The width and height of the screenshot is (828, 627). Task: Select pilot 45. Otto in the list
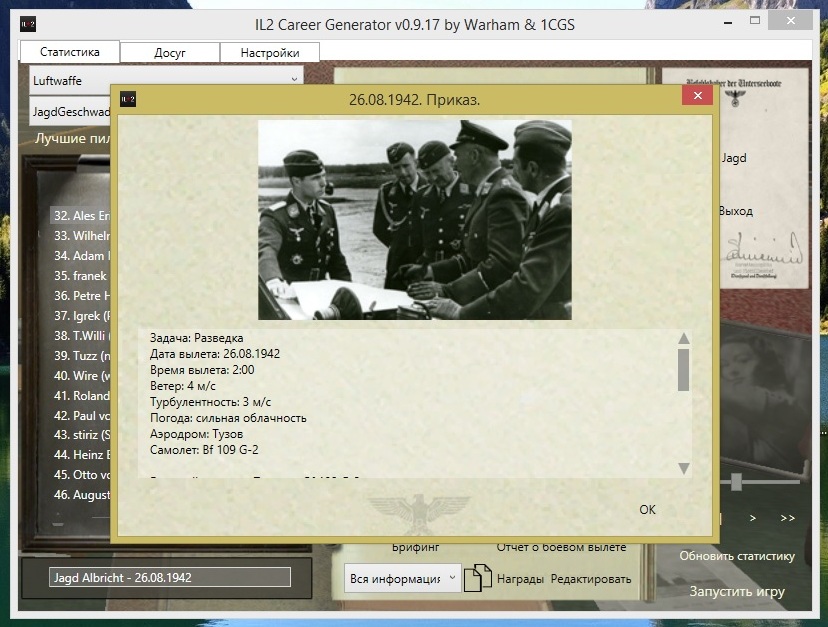tap(81, 474)
